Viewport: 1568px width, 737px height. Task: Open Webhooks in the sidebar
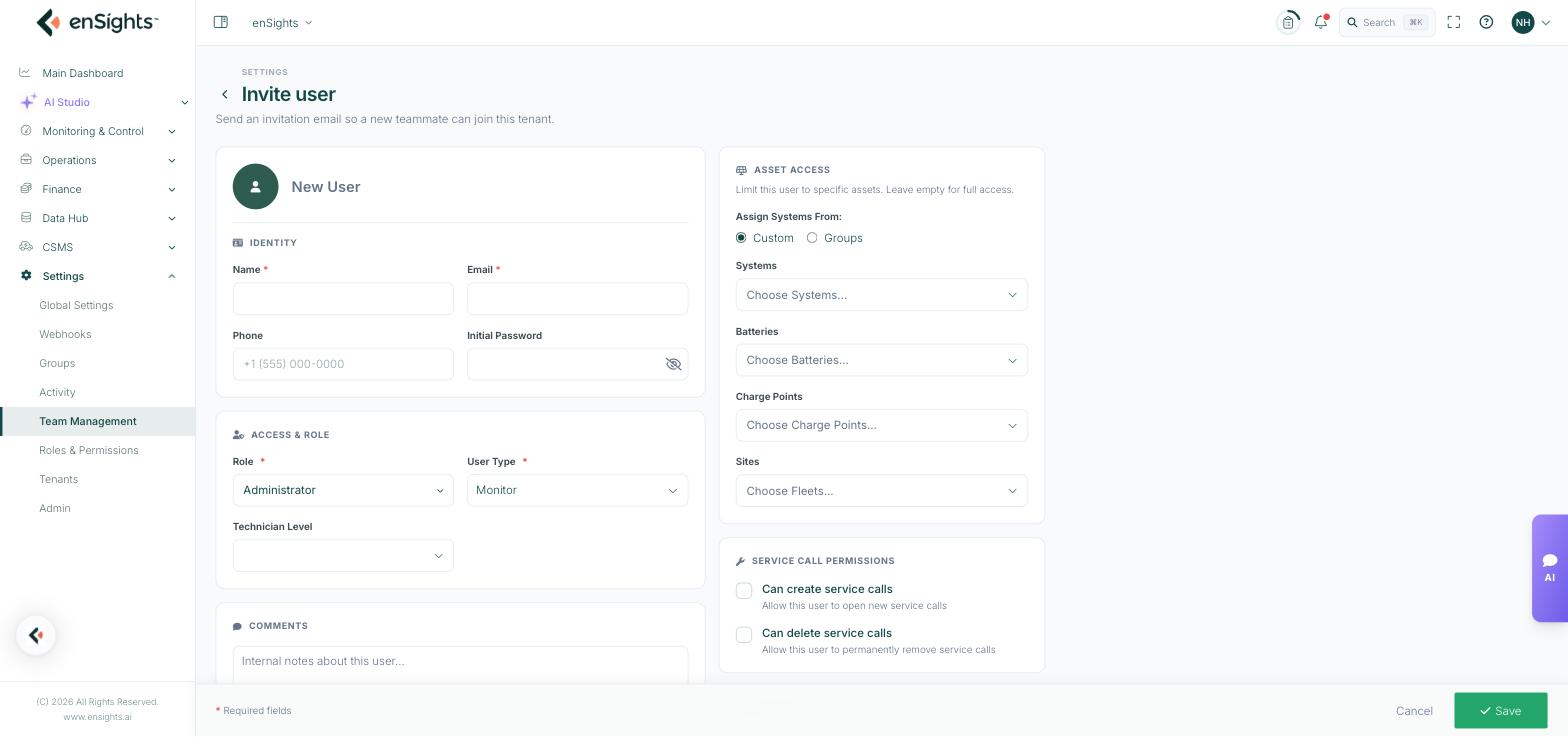(x=97, y=334)
